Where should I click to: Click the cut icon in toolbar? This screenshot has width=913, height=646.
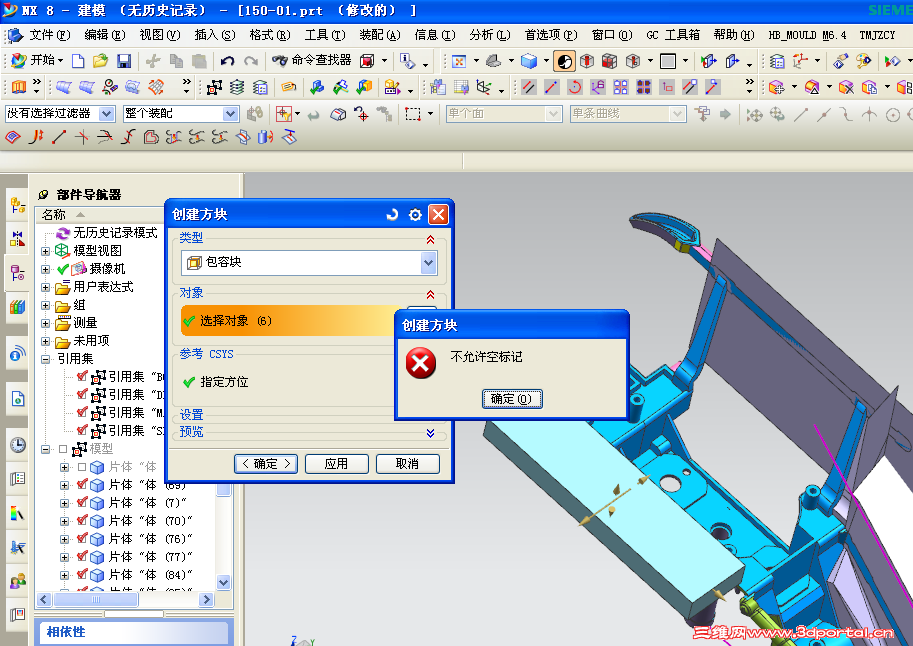153,61
